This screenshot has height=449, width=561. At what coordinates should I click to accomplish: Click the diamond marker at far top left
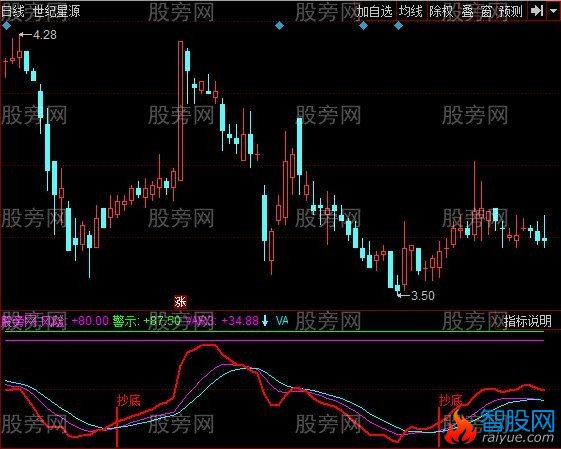(x=6, y=26)
